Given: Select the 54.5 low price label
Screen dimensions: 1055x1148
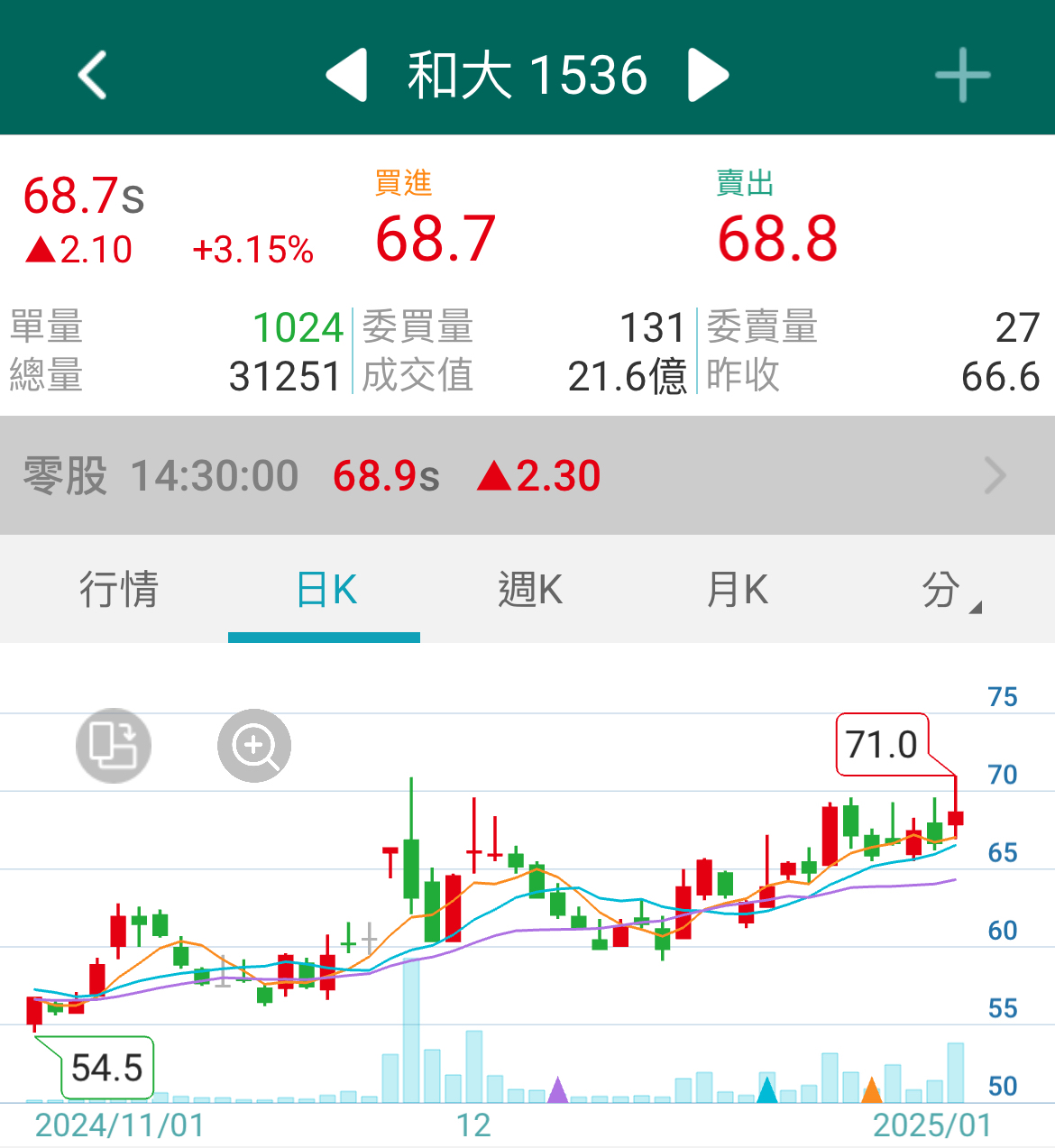Looking at the screenshot, I should click(108, 1069).
